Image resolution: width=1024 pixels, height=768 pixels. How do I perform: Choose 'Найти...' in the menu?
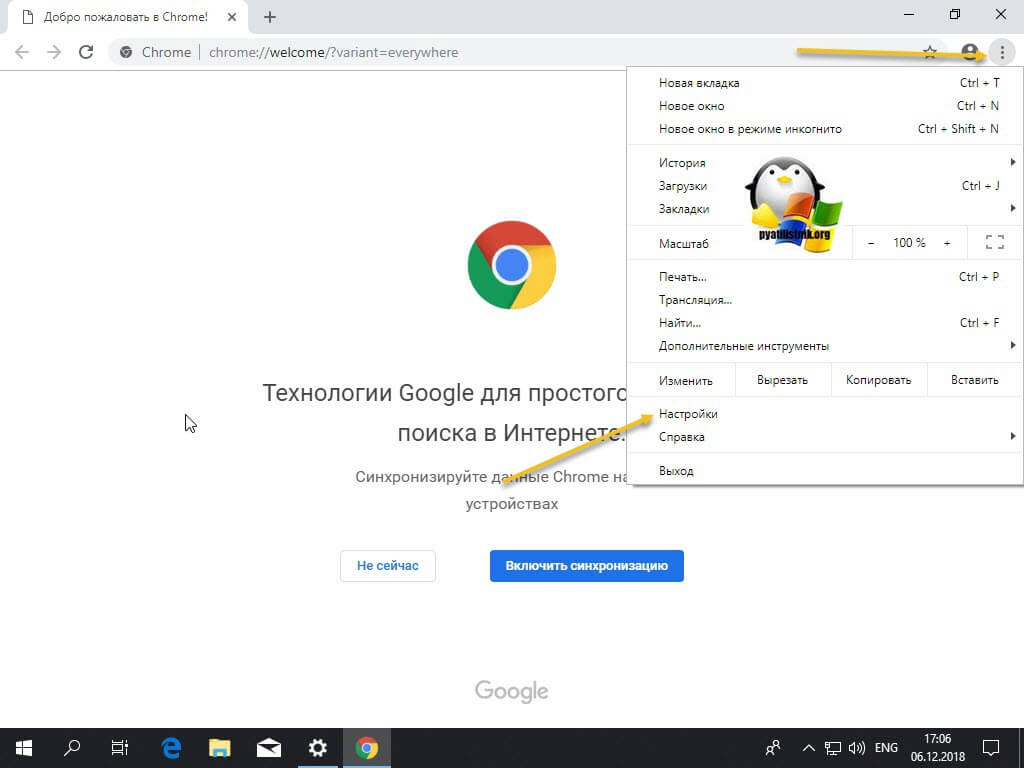tap(824, 323)
